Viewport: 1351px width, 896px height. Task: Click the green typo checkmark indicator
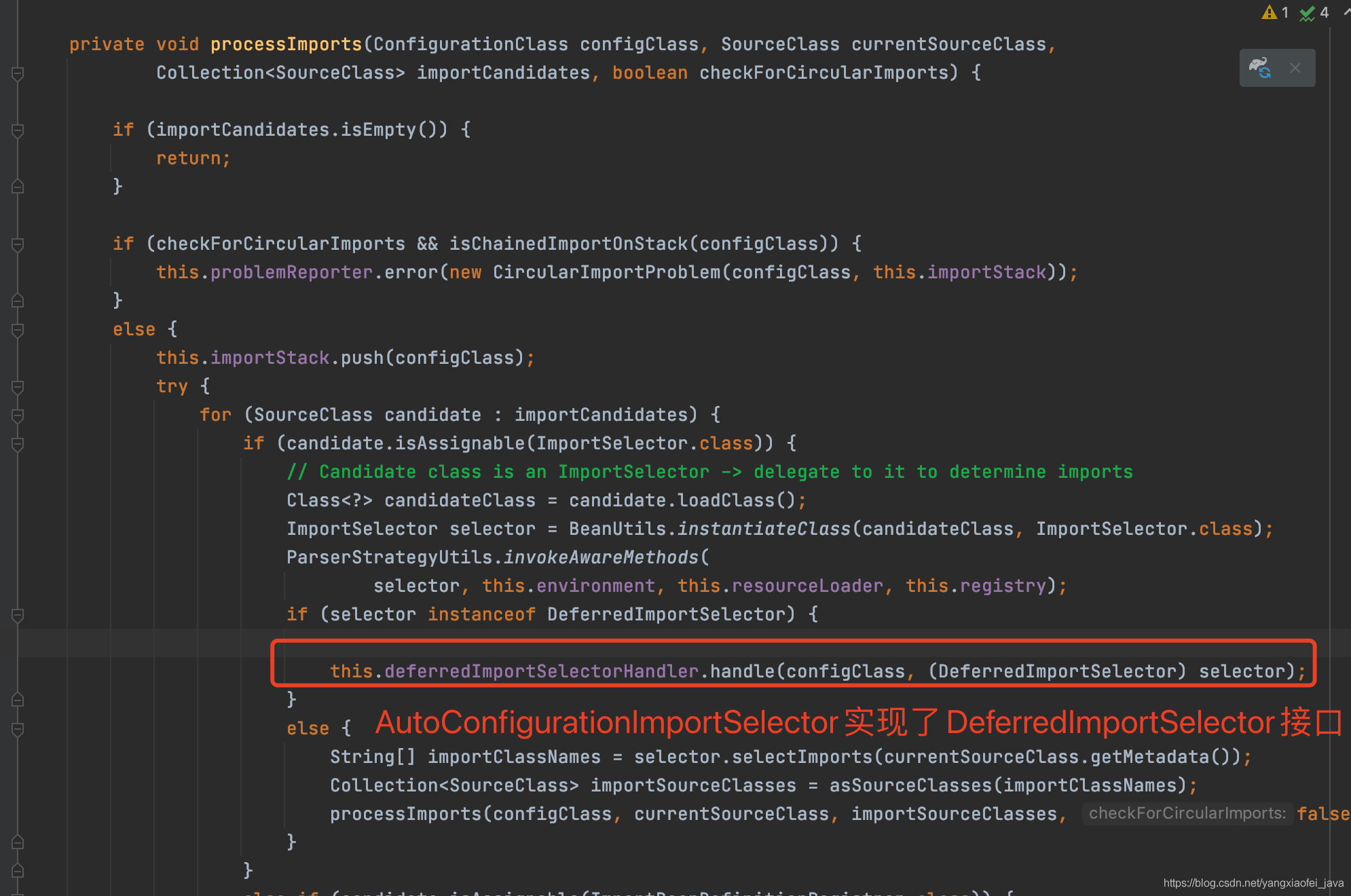tap(1307, 13)
